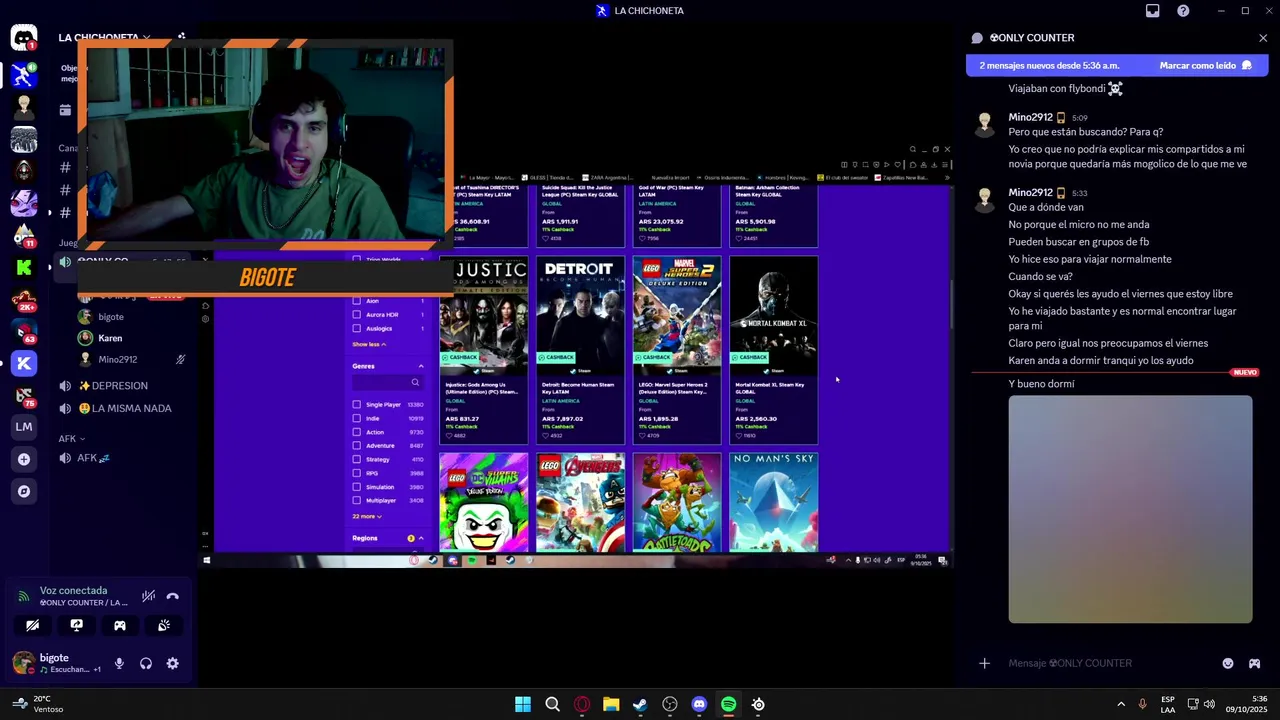Image resolution: width=1280 pixels, height=720 pixels.
Task: Disconnect from voice with hang-up icon
Action: click(x=172, y=596)
